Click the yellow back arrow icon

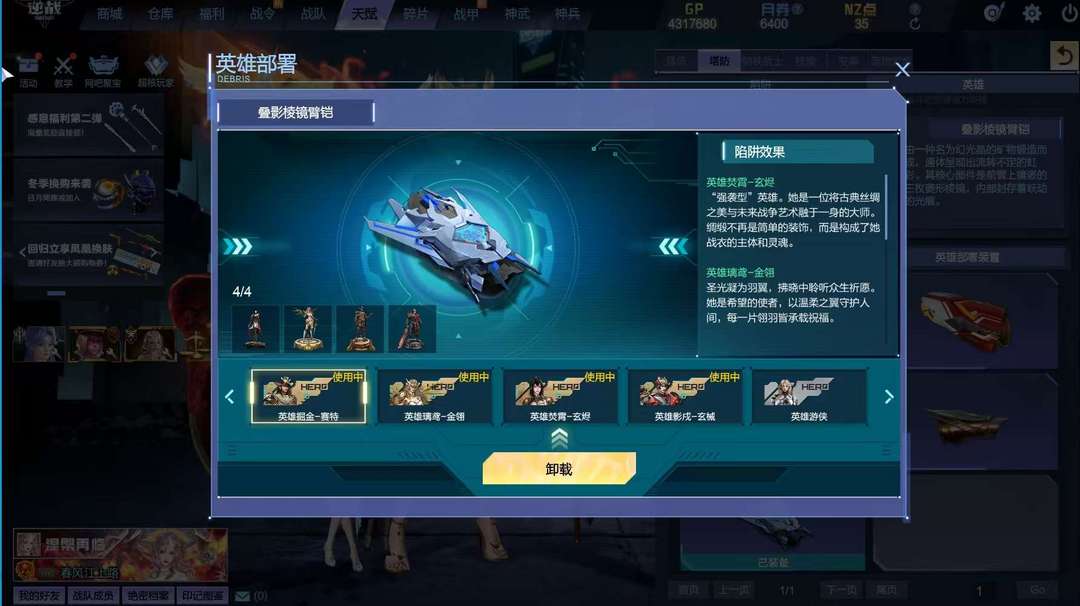pyautogui.click(x=1064, y=55)
